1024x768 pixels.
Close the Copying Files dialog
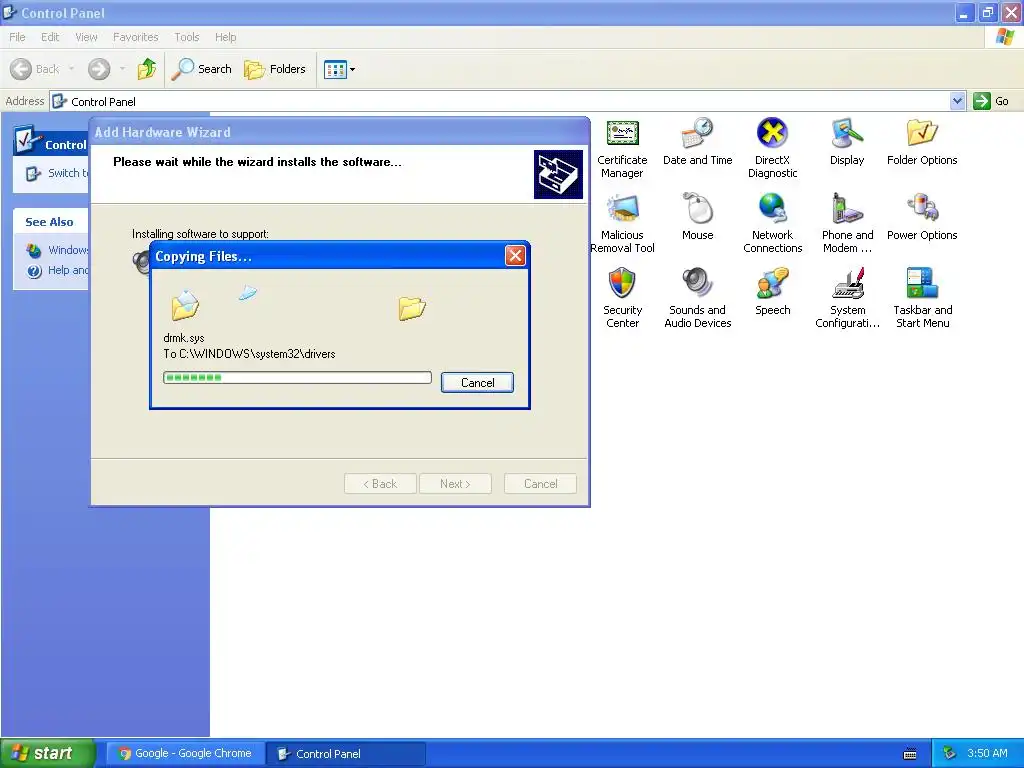[x=515, y=255]
